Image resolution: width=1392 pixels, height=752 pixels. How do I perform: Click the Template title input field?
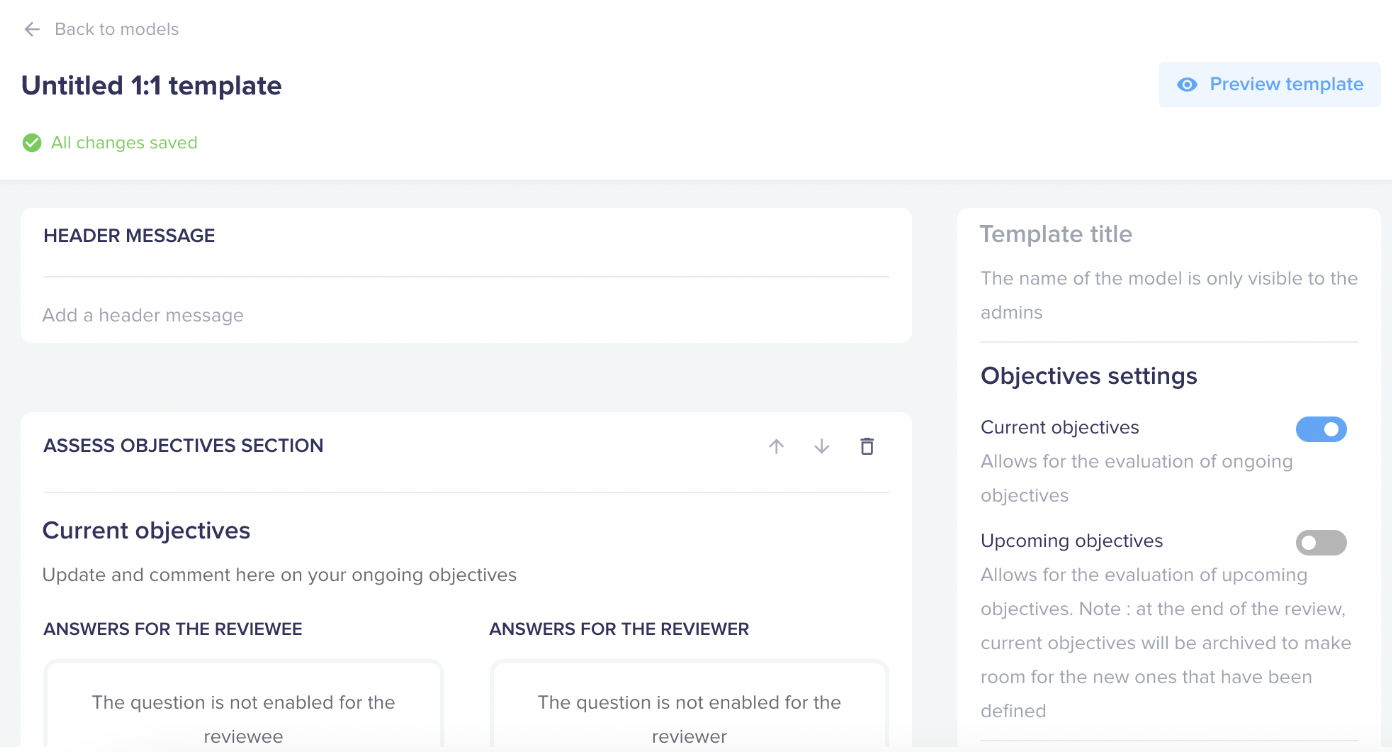click(1169, 234)
